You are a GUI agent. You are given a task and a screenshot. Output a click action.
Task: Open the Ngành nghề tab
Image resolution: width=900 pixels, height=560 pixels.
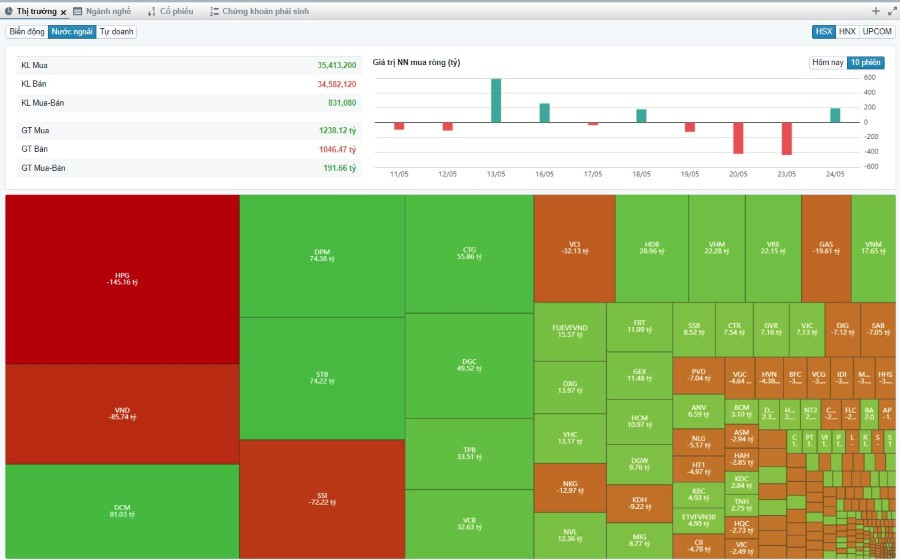coord(102,11)
